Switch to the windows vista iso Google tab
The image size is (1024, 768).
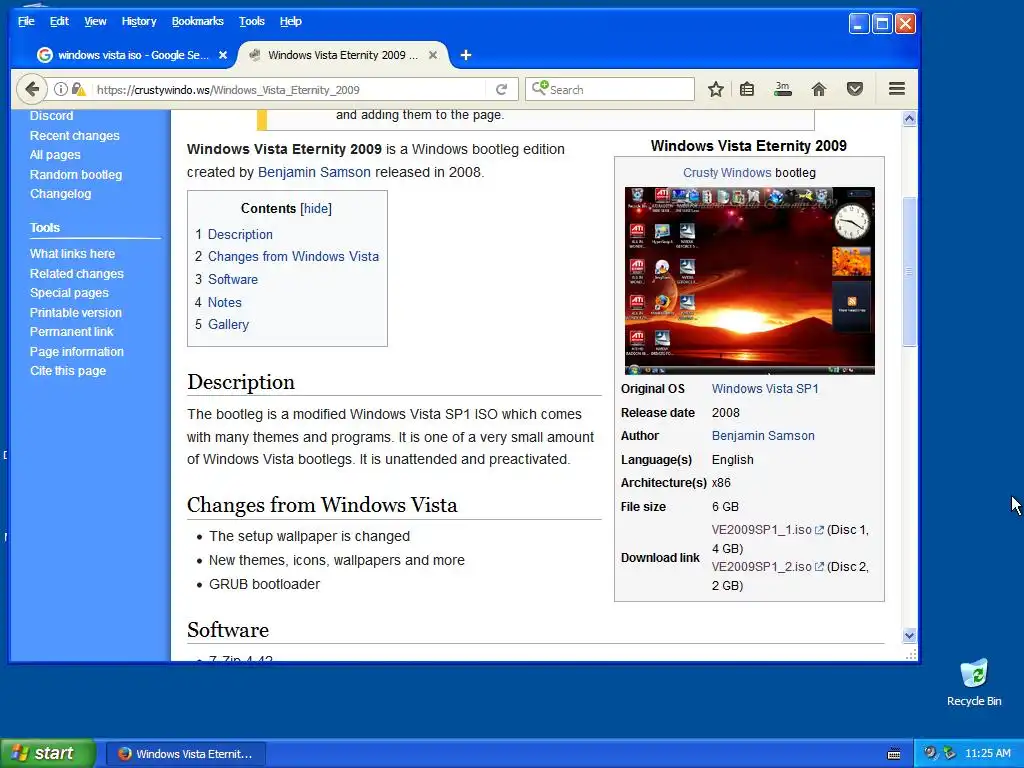(133, 55)
